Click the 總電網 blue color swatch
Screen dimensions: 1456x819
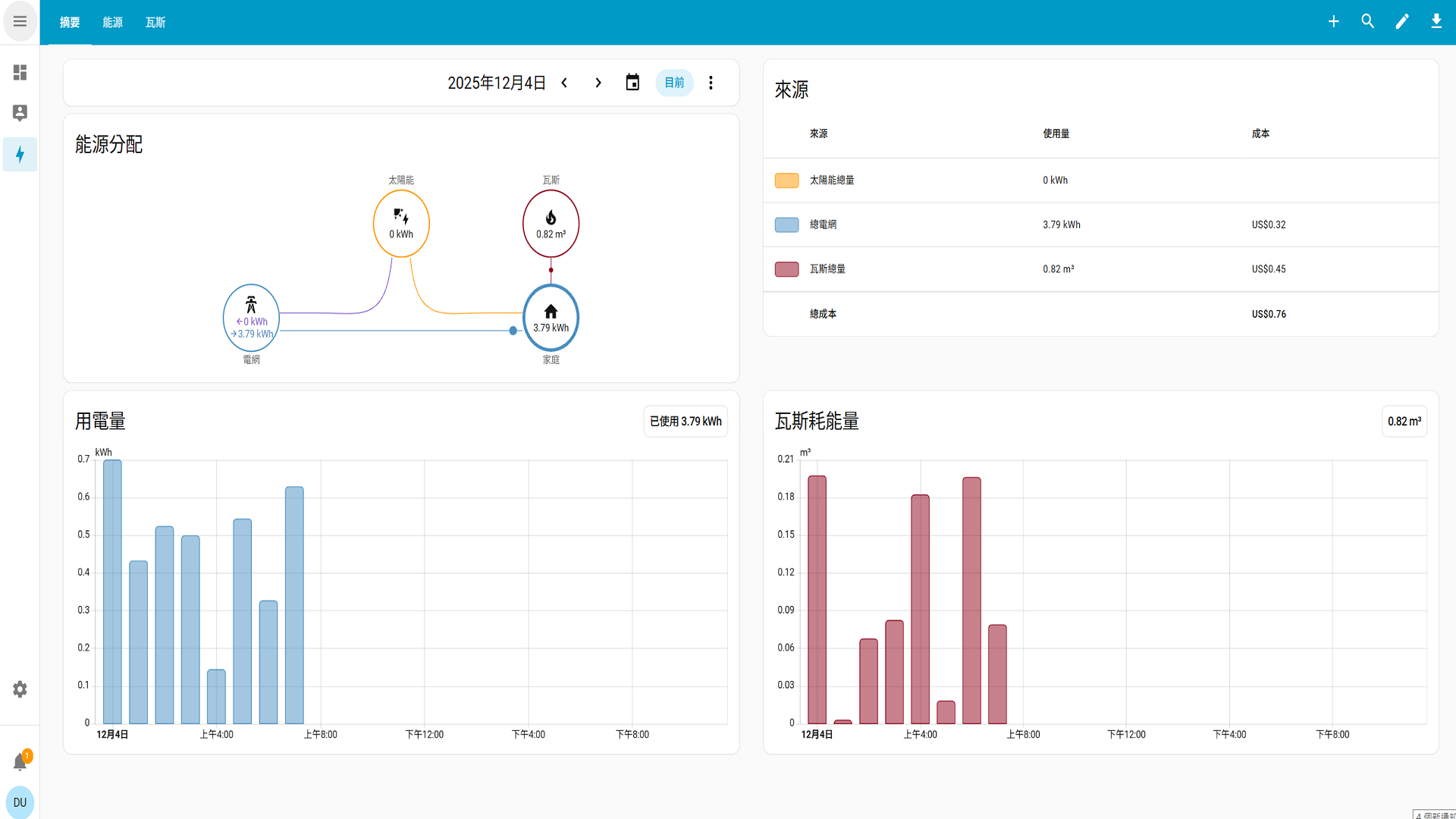(x=786, y=224)
